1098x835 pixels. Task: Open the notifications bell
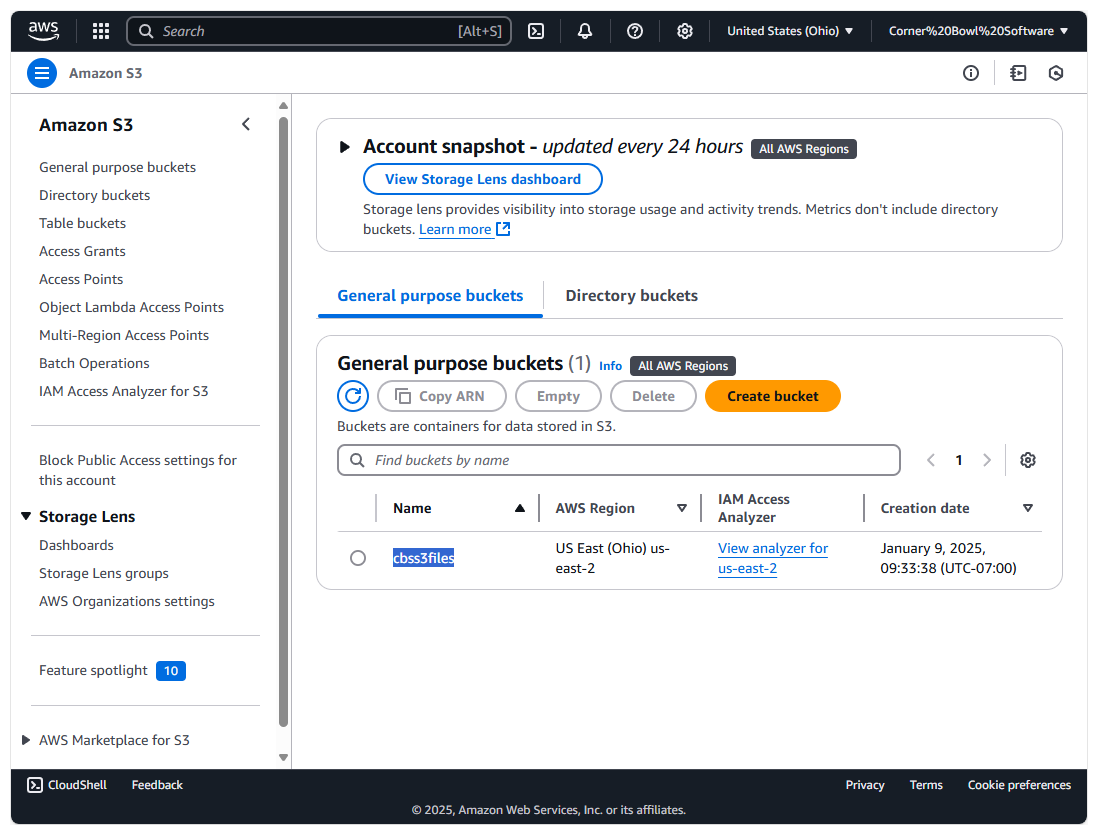(585, 31)
